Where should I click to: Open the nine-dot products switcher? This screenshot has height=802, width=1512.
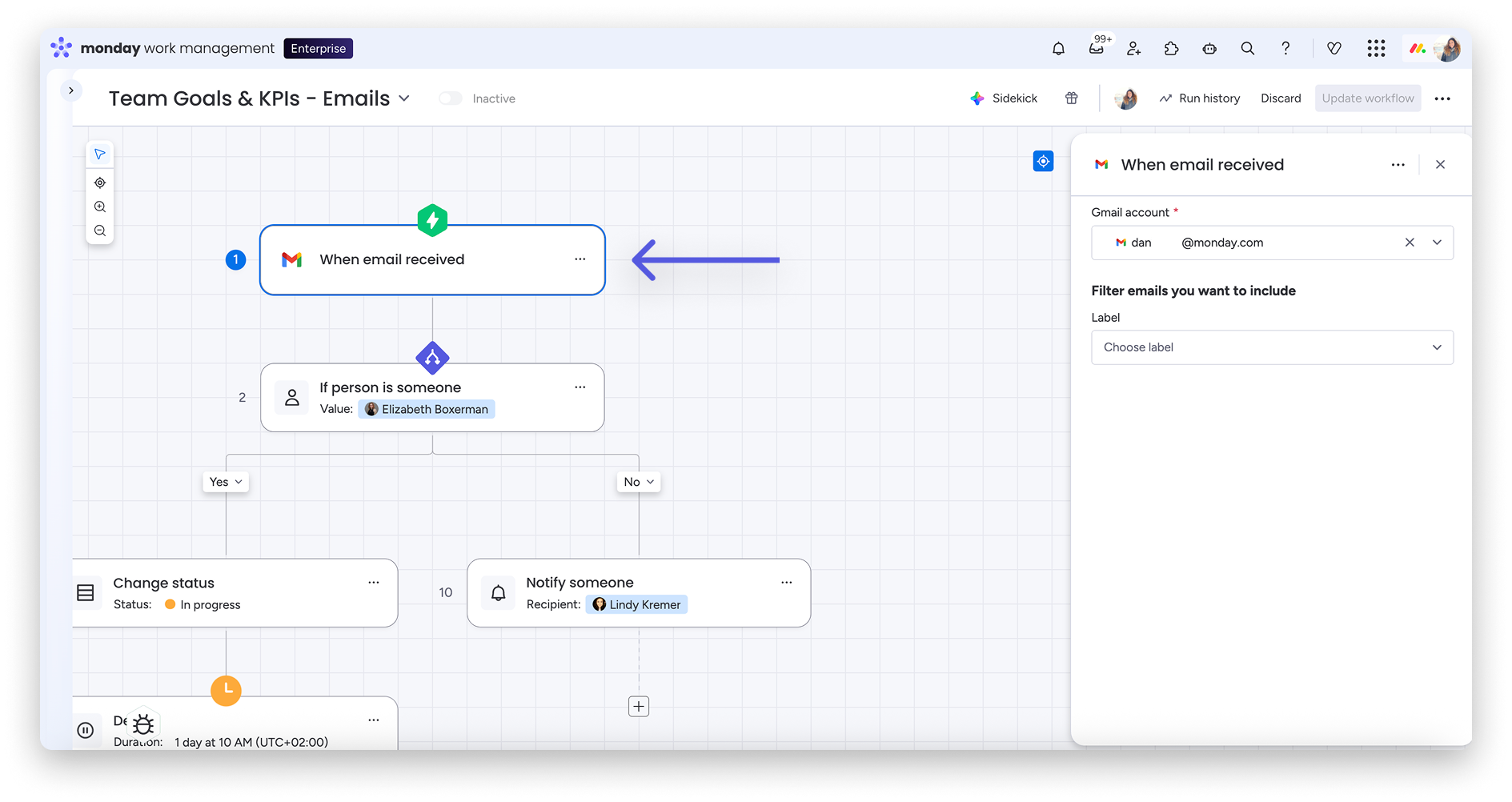pyautogui.click(x=1376, y=49)
